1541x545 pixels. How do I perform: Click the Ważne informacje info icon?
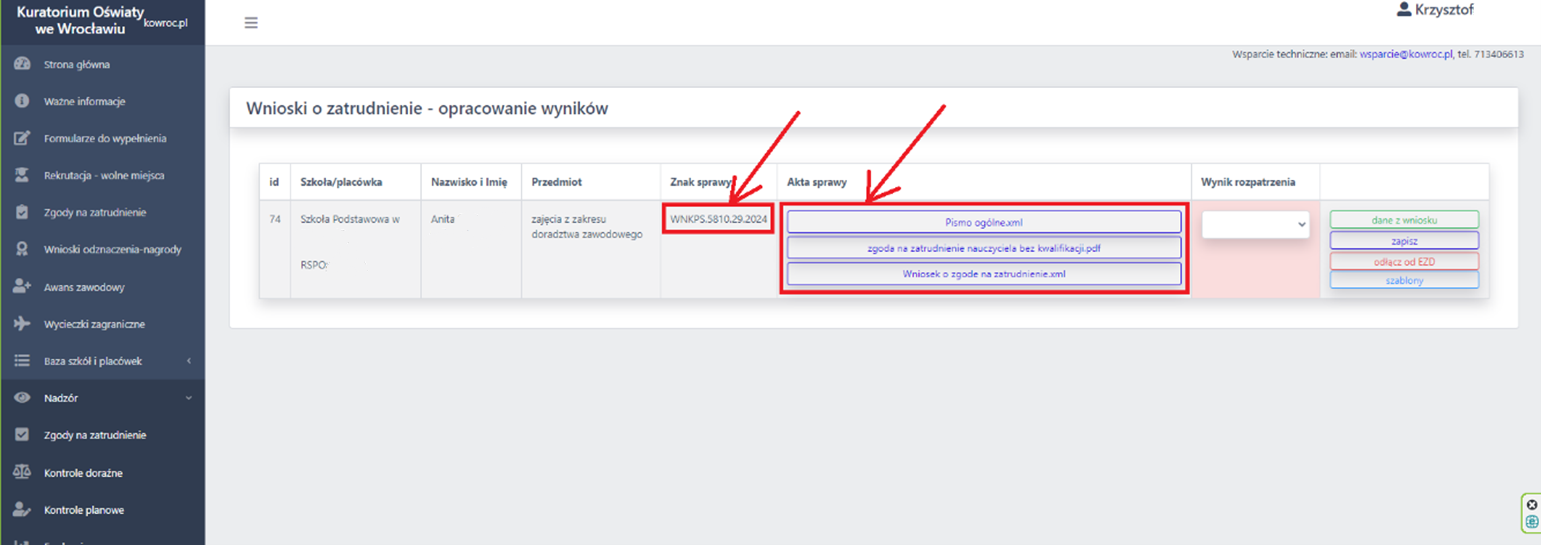click(x=22, y=101)
